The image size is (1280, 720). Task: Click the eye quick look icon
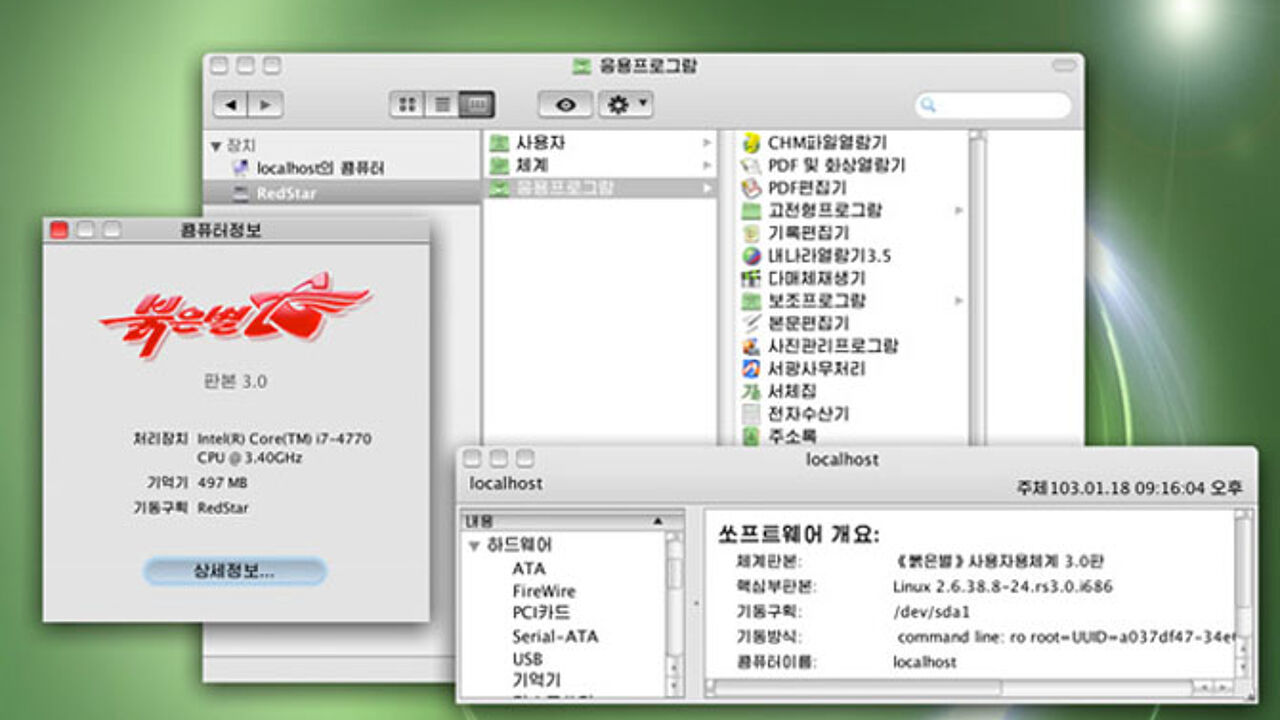pos(565,105)
